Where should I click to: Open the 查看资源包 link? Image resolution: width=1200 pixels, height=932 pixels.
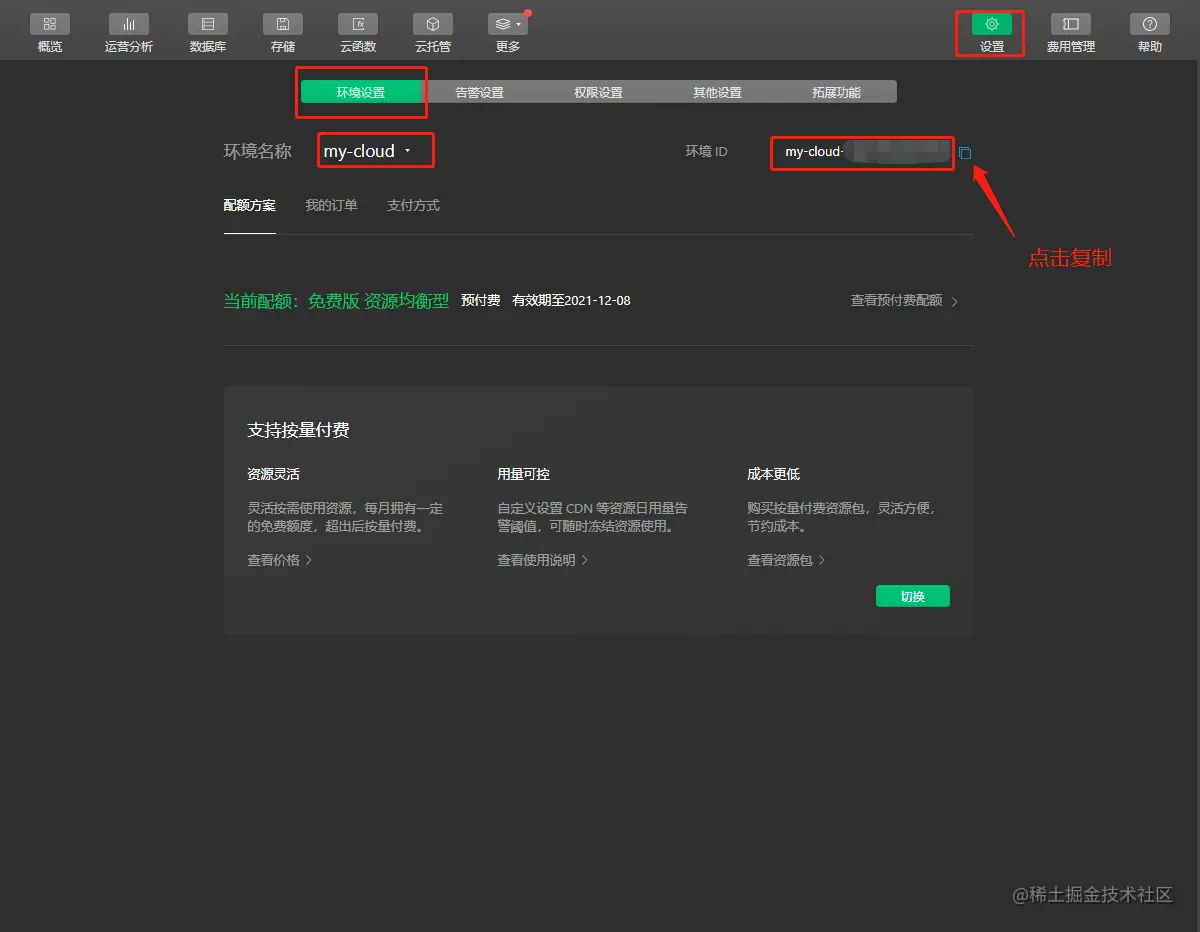click(786, 560)
